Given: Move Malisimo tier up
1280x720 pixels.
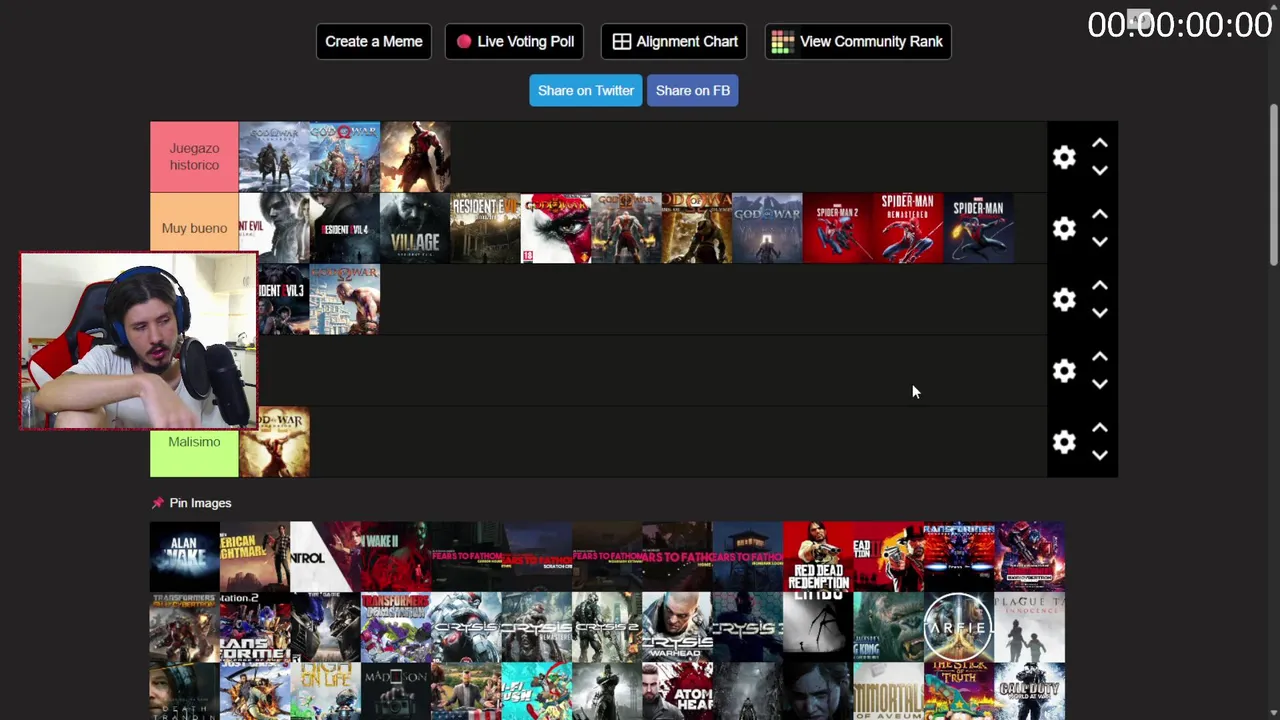Looking at the screenshot, I should 1100,428.
